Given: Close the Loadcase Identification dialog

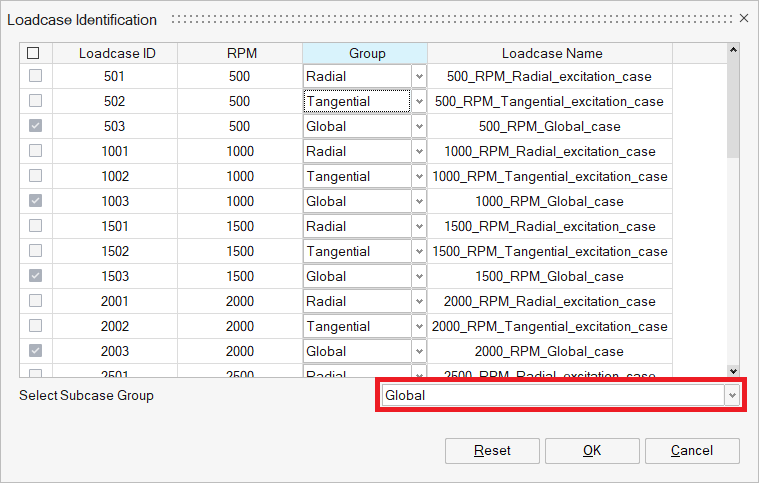Looking at the screenshot, I should tap(743, 18).
